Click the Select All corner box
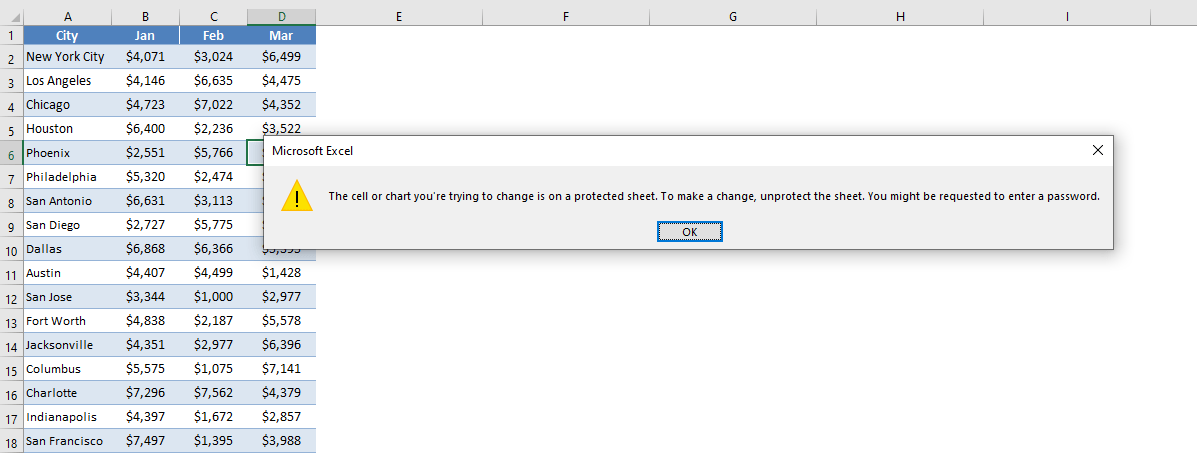The height and width of the screenshot is (453, 1197). point(11,16)
